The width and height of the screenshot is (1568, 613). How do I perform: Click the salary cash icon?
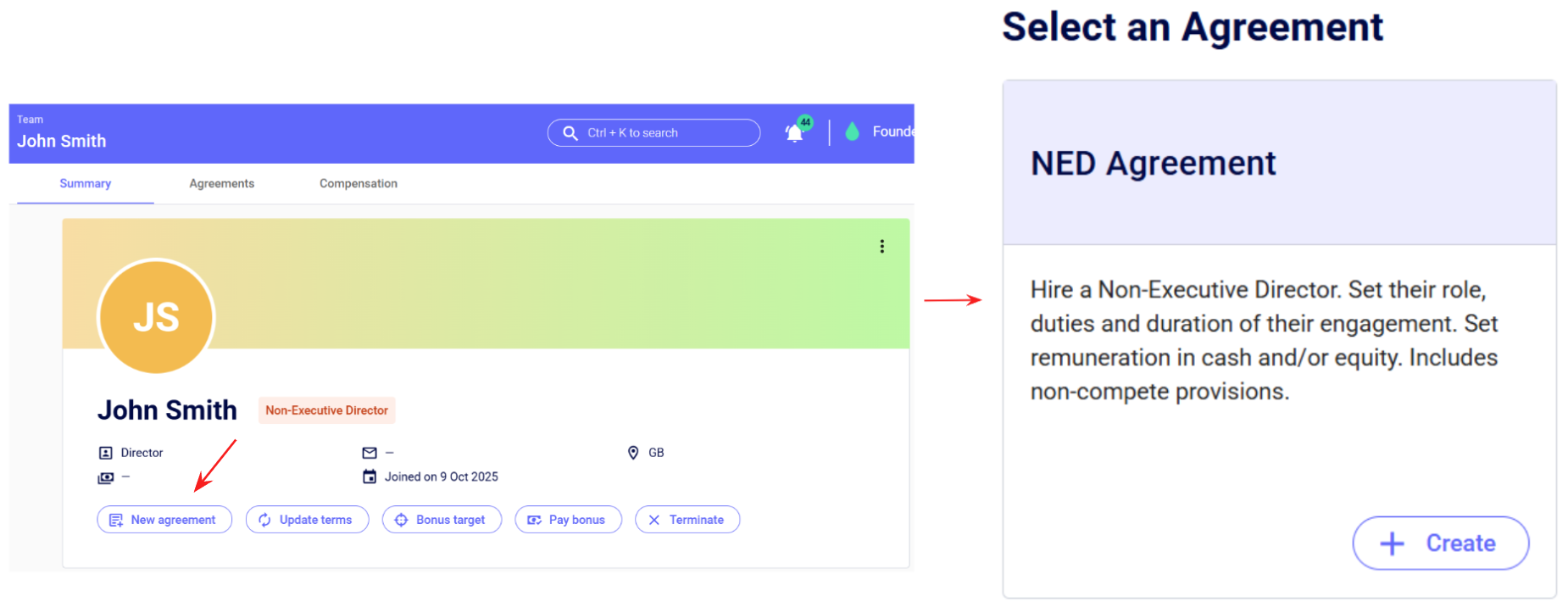(106, 477)
